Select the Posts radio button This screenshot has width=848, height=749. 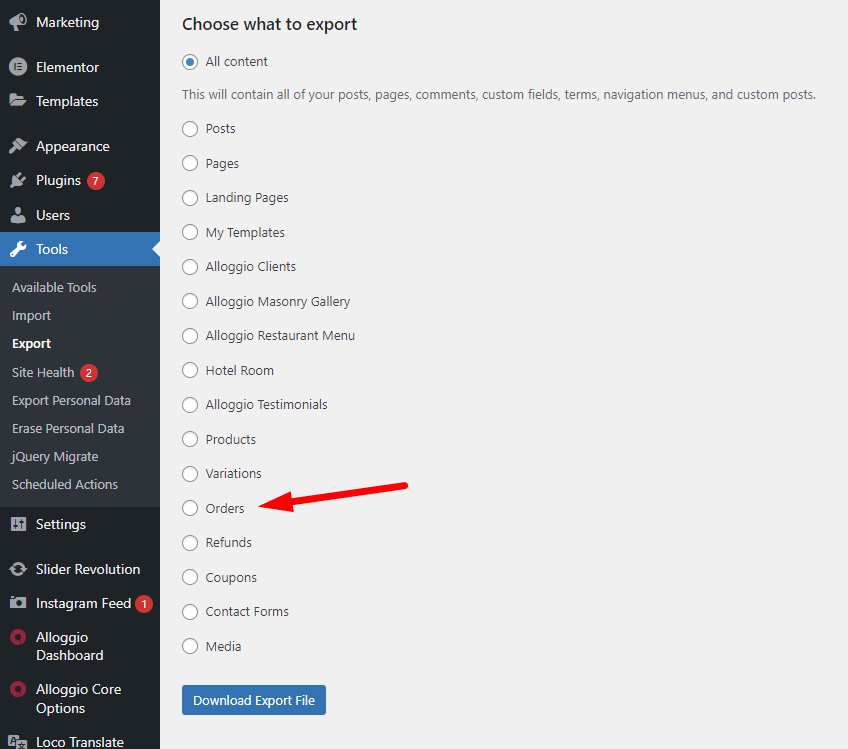point(190,129)
